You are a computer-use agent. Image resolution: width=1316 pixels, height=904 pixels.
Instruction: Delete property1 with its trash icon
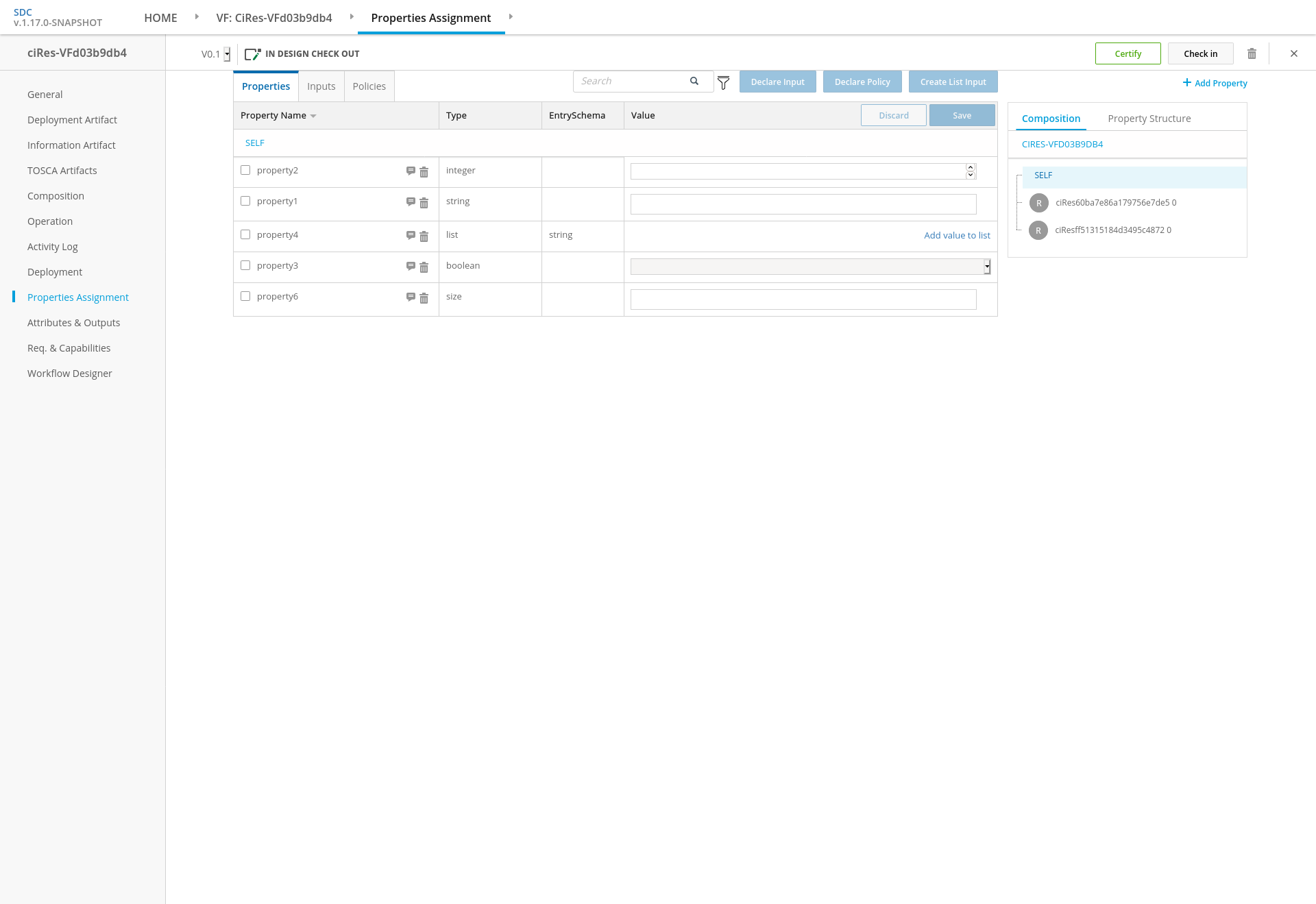424,203
